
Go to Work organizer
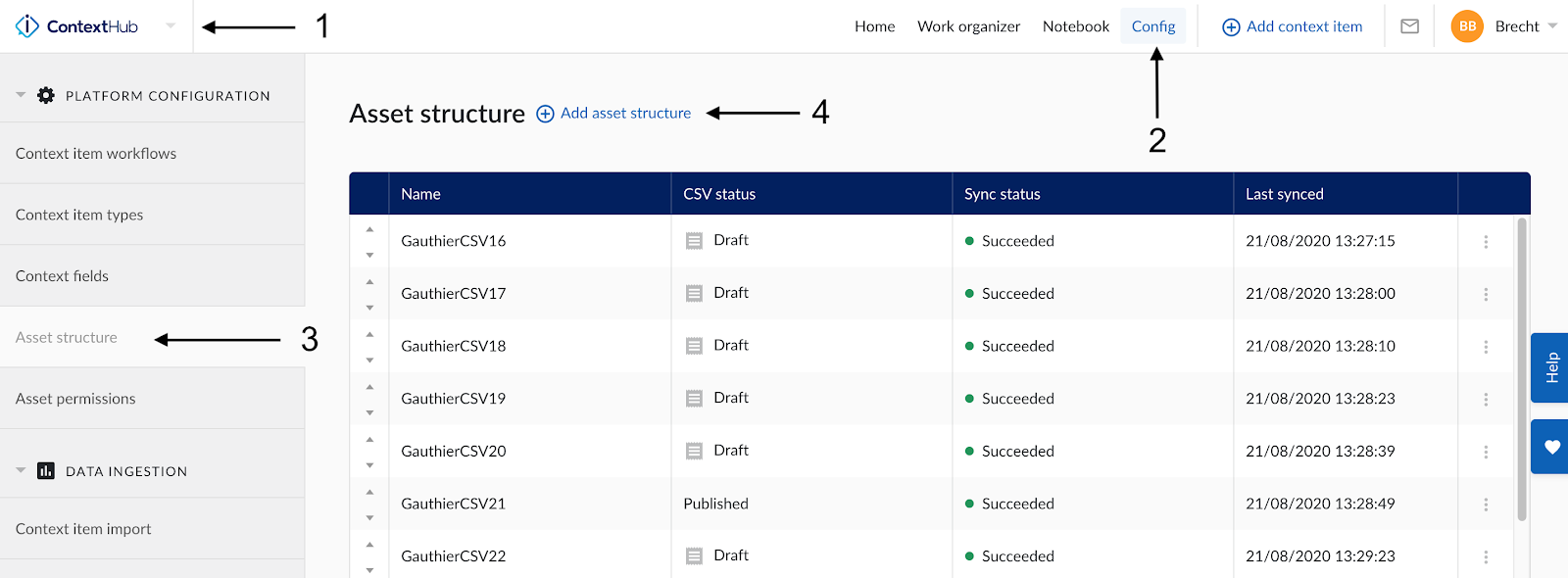(968, 26)
